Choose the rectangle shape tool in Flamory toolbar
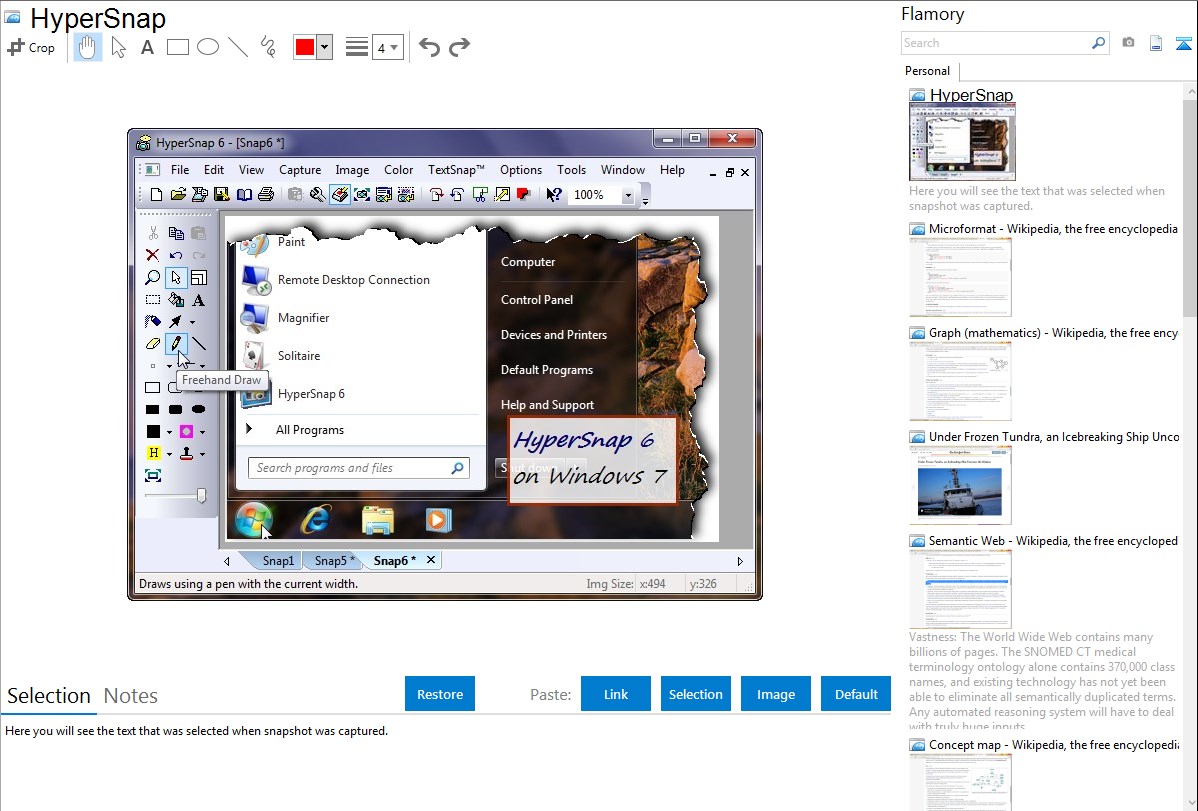The height and width of the screenshot is (811, 1198). pos(177,47)
